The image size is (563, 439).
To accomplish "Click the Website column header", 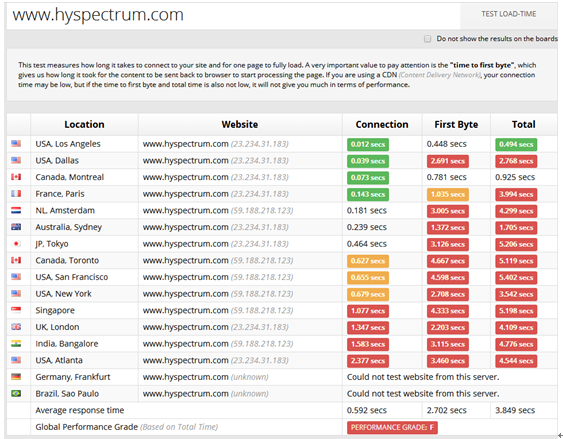I will (240, 124).
